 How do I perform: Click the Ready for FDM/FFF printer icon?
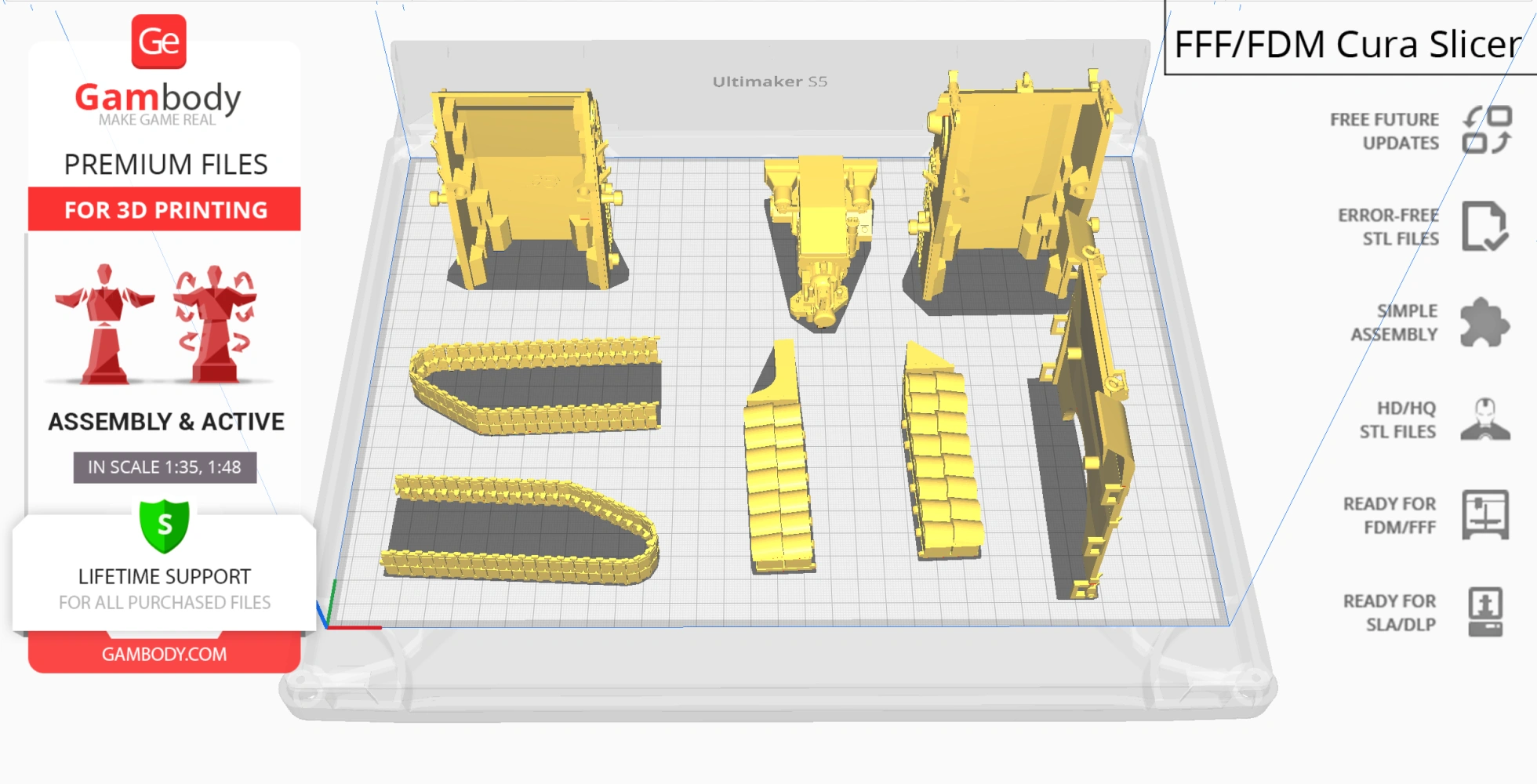pyautogui.click(x=1484, y=515)
